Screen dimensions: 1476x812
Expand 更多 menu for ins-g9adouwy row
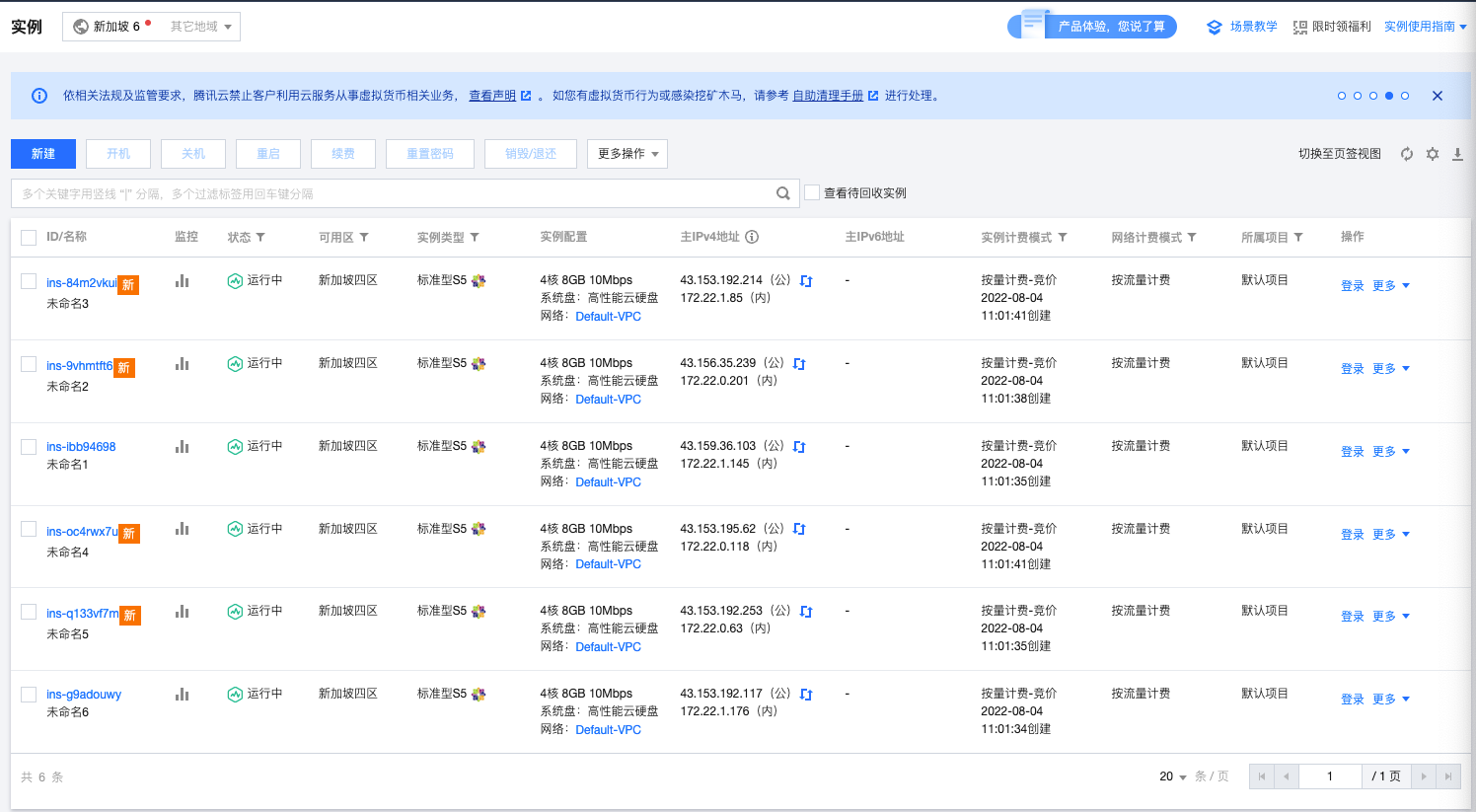click(x=1391, y=700)
